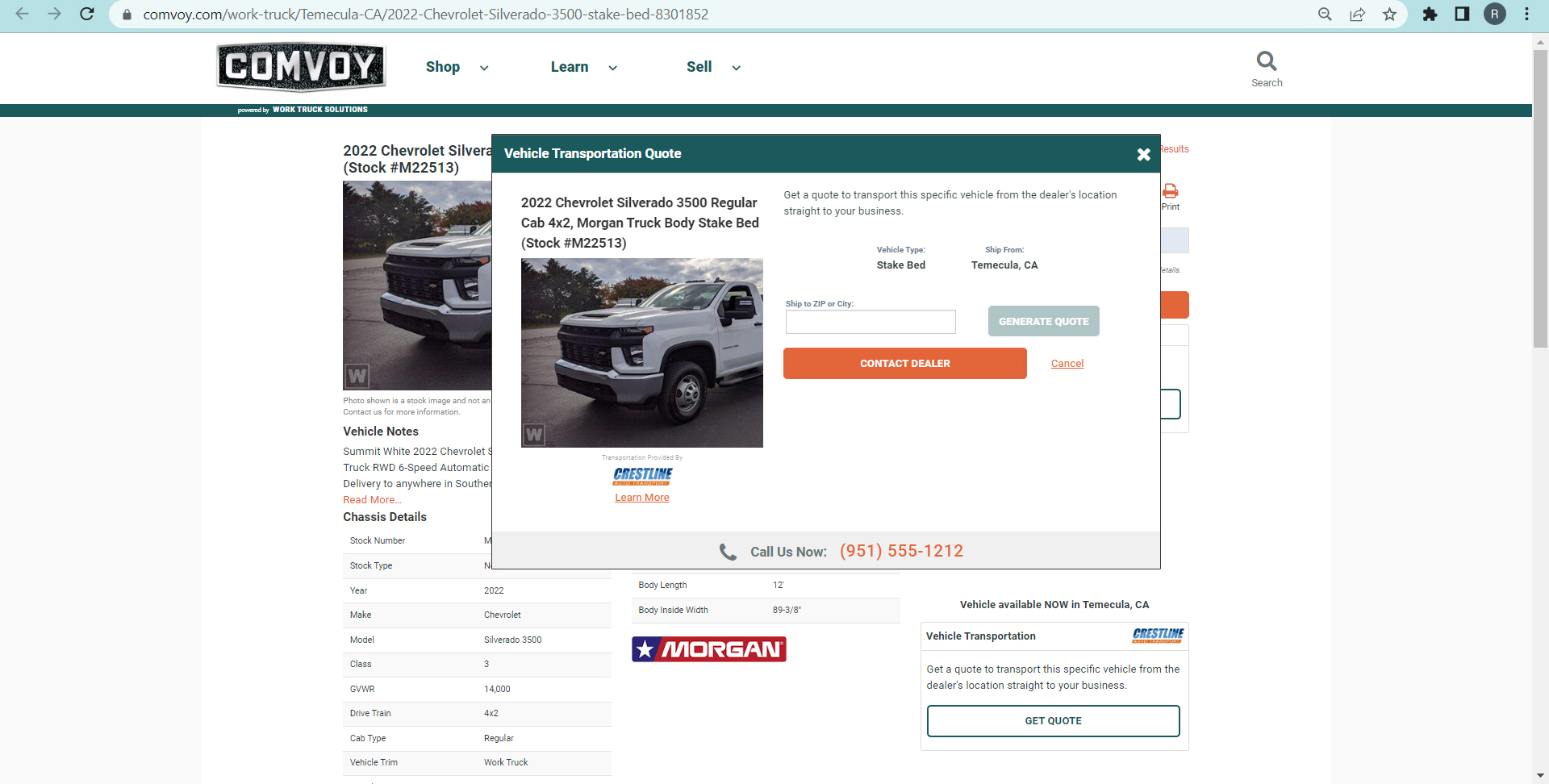Click the Print icon
The image size is (1549, 784).
pos(1170,192)
